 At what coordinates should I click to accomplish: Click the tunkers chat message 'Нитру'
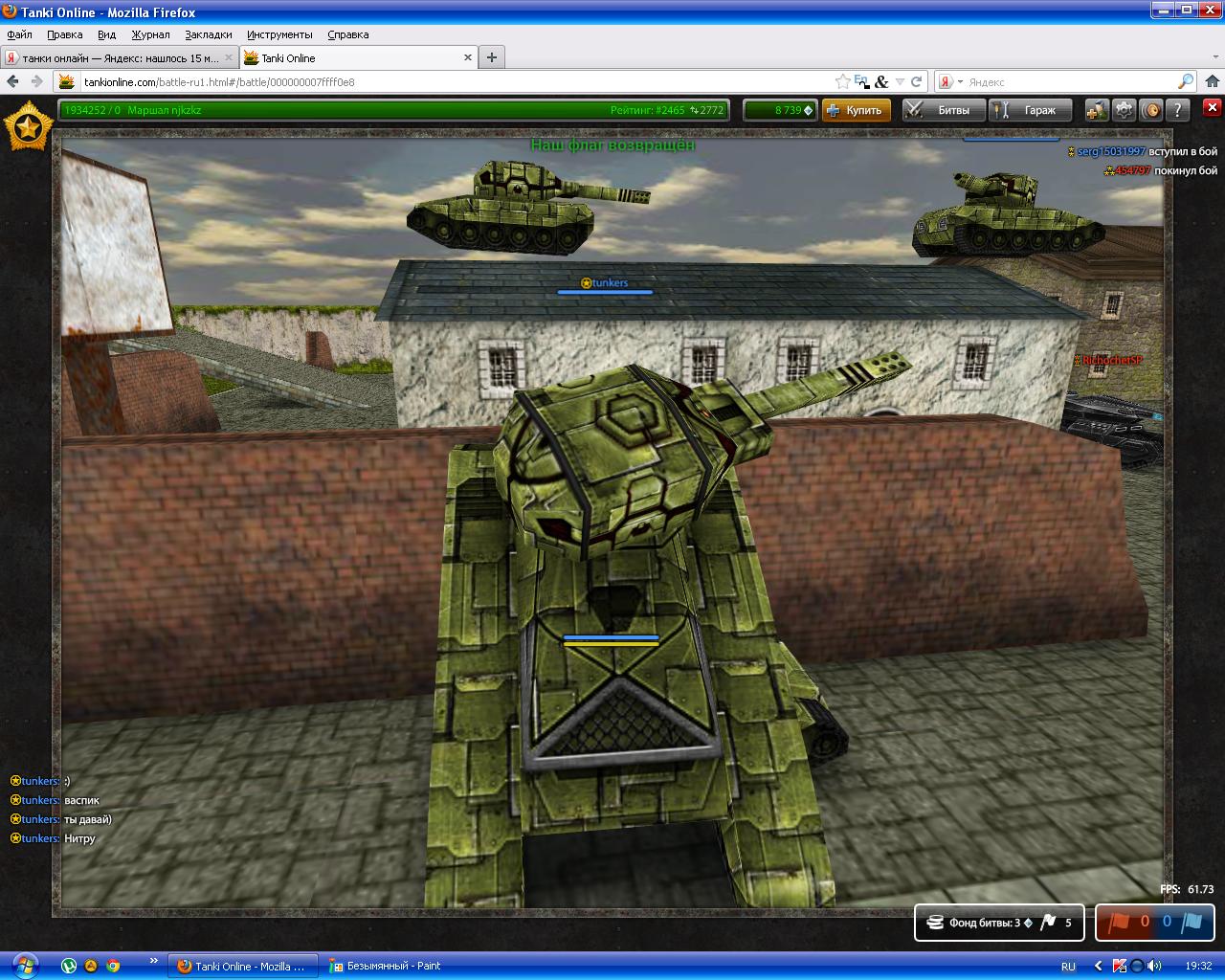[x=79, y=838]
